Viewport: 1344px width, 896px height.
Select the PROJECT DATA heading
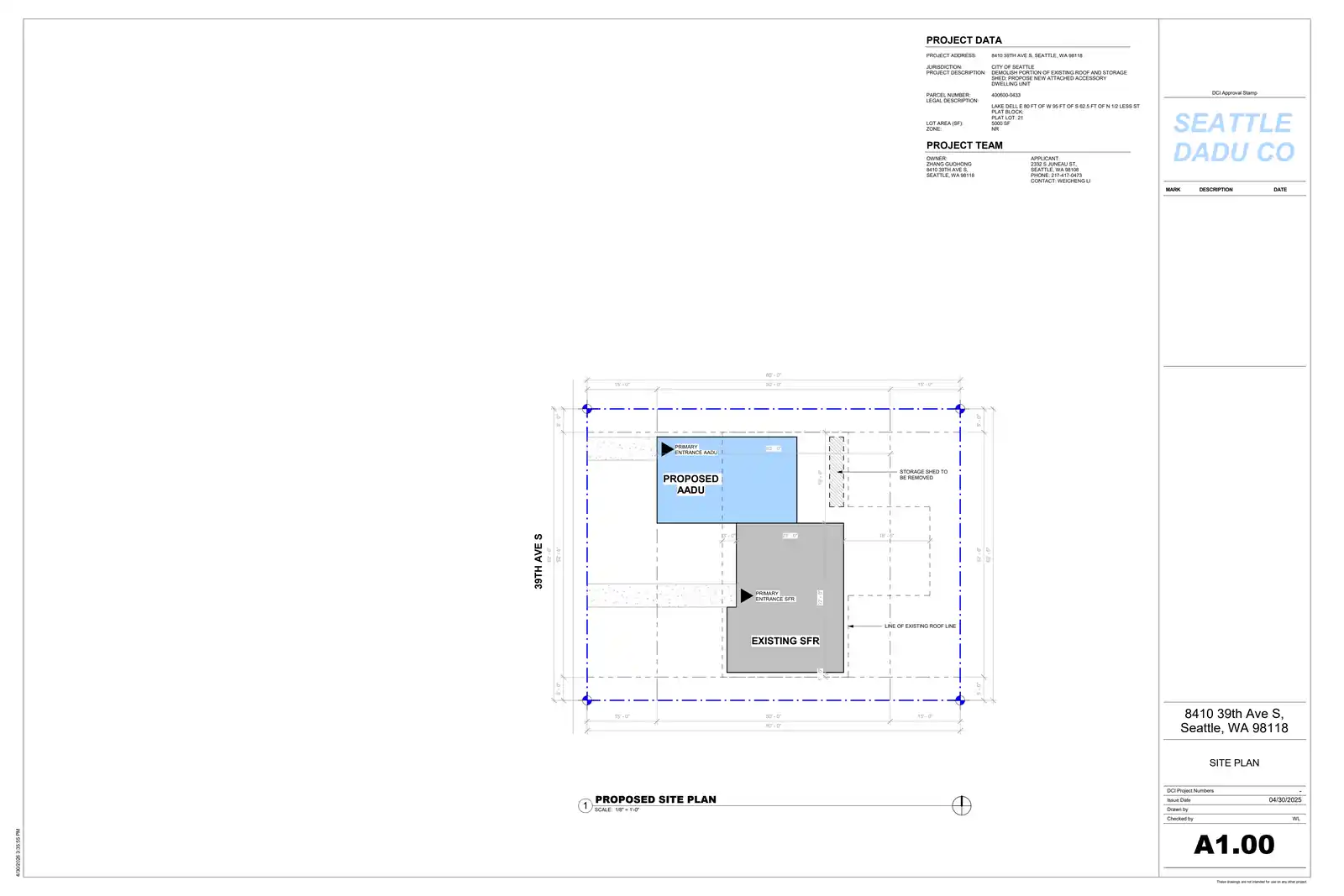coord(963,40)
